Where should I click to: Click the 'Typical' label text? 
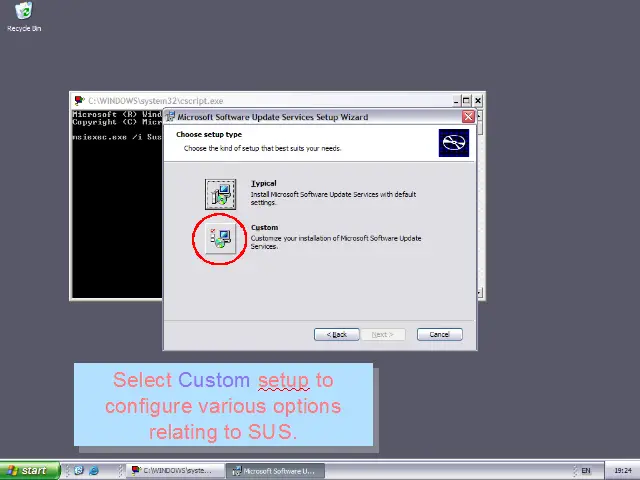[x=264, y=183]
